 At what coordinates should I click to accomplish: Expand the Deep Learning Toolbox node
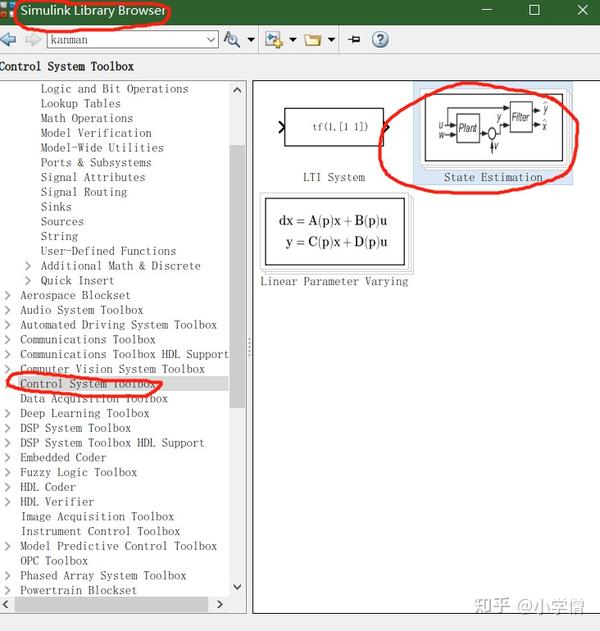click(7, 413)
